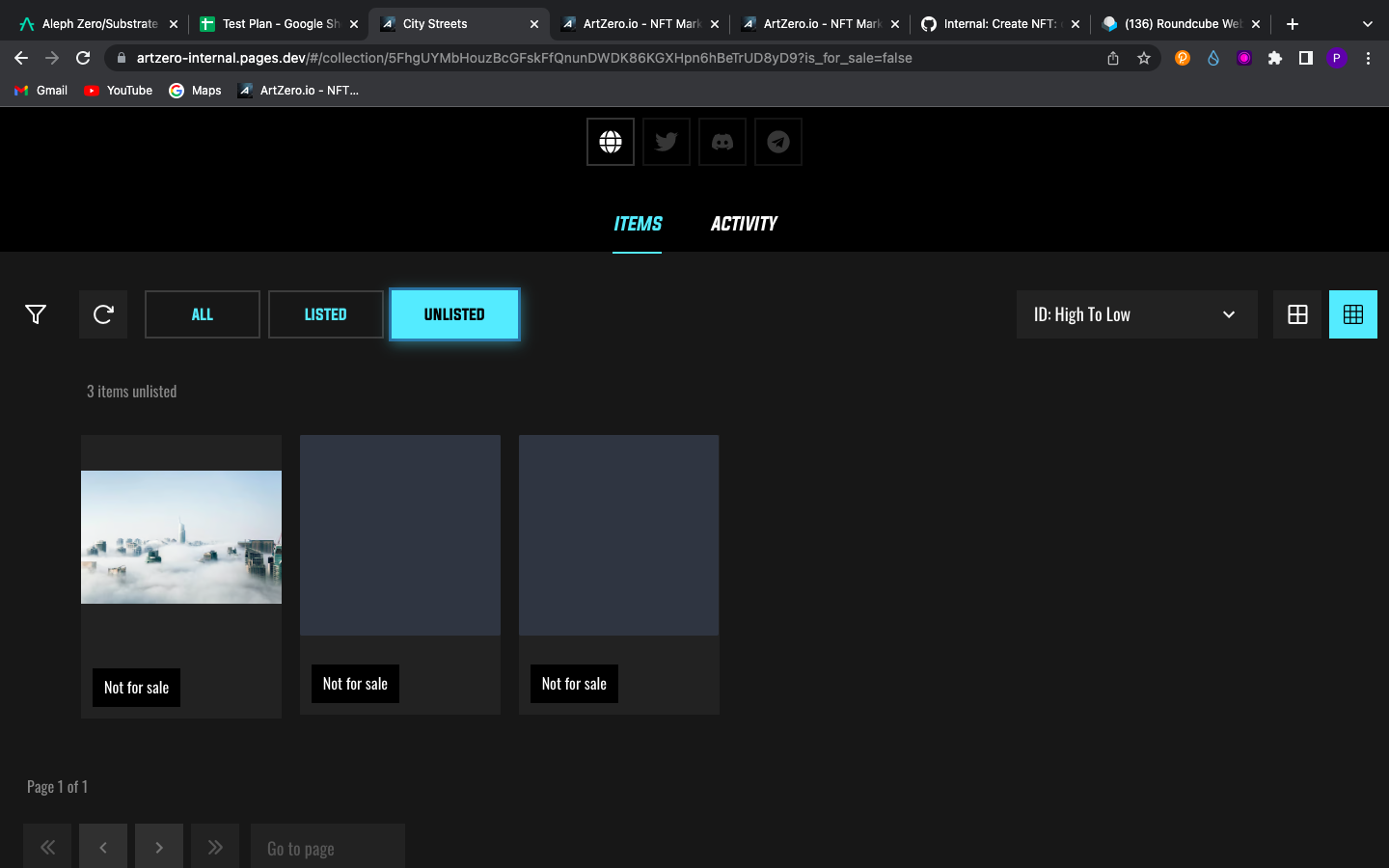This screenshot has height=868, width=1389.
Task: Show ALL items in the collection
Action: tap(202, 313)
